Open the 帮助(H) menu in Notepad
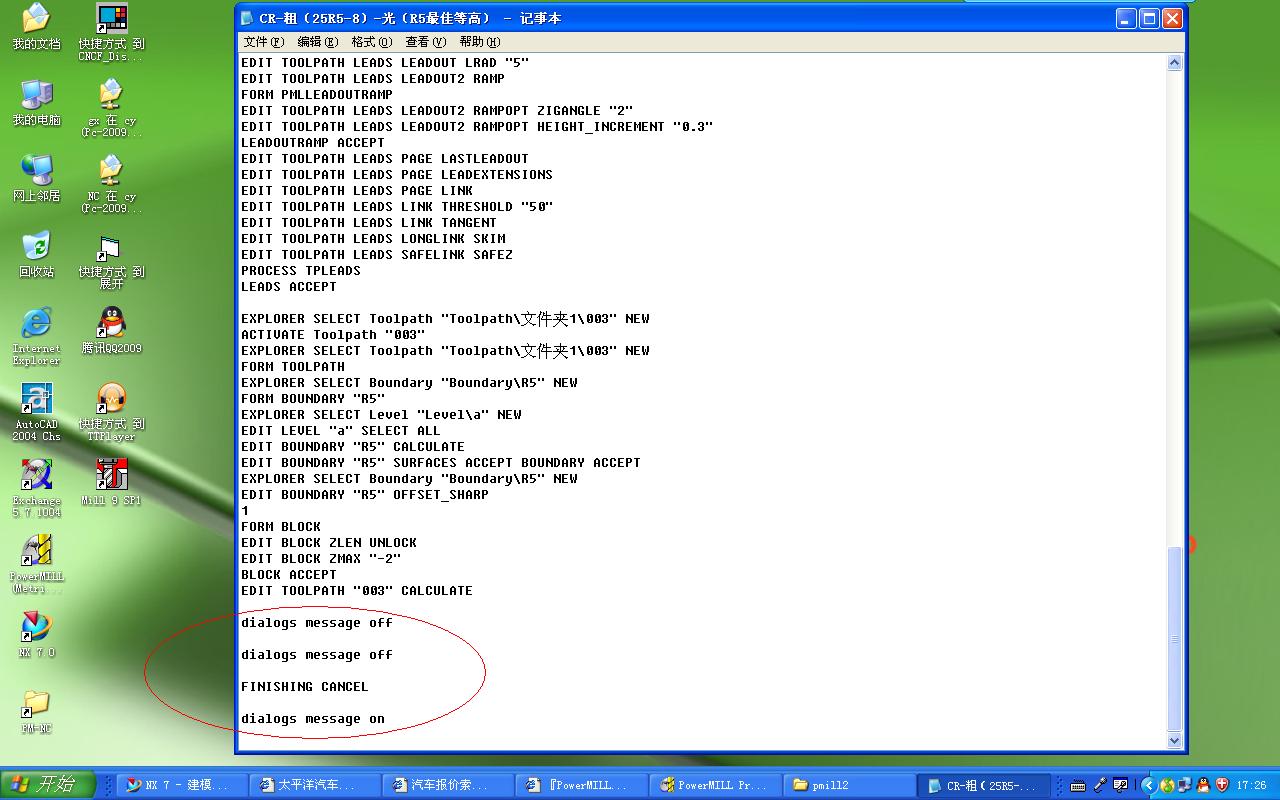This screenshot has width=1280, height=800. click(480, 42)
